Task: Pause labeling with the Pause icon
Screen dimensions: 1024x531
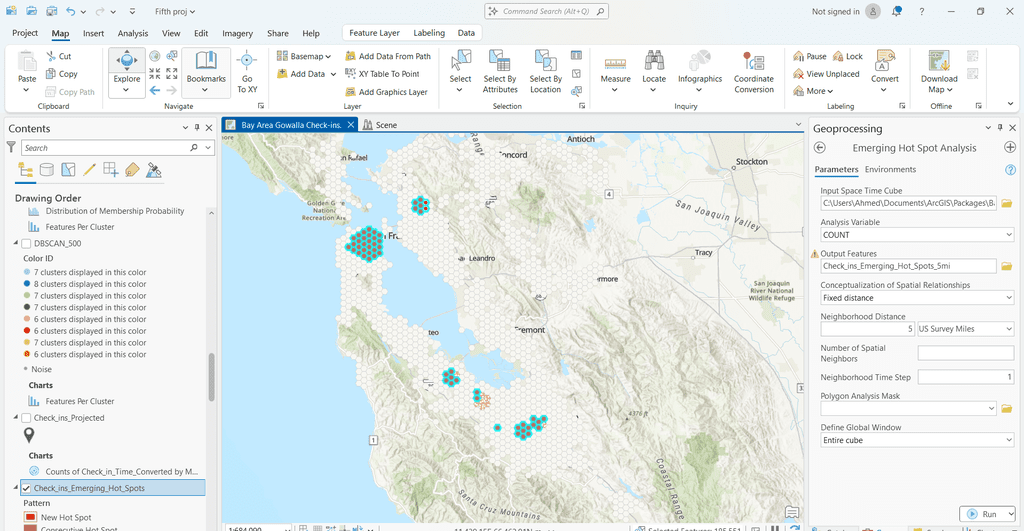Action: [799, 56]
